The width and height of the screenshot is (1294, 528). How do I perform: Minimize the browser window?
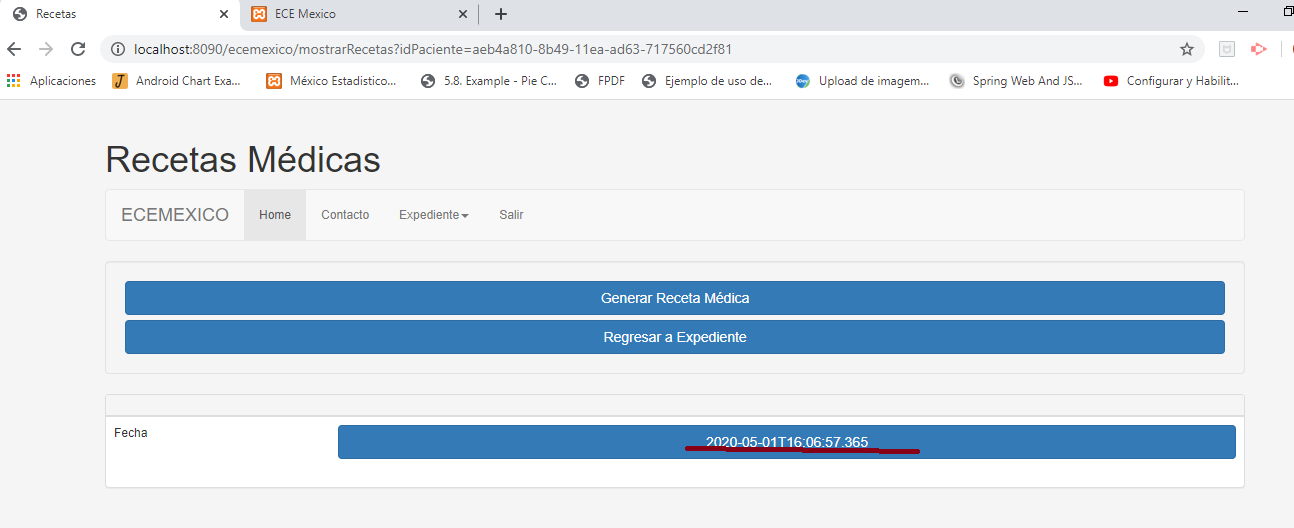click(1242, 11)
